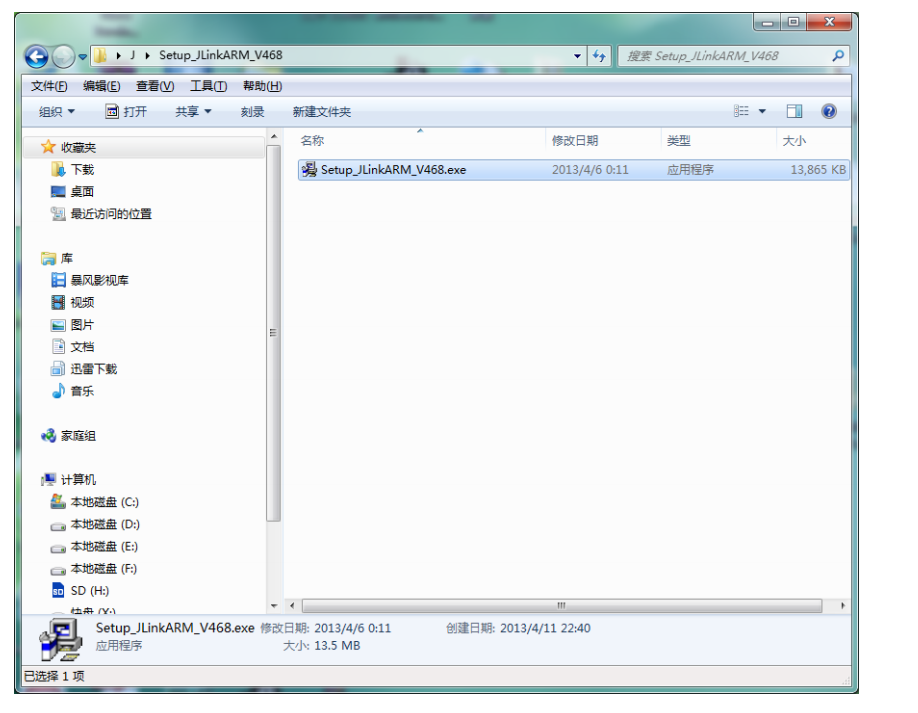
Task: Click Setup_JLinkARM_V468 breadcrumb segment
Action: click(x=221, y=56)
